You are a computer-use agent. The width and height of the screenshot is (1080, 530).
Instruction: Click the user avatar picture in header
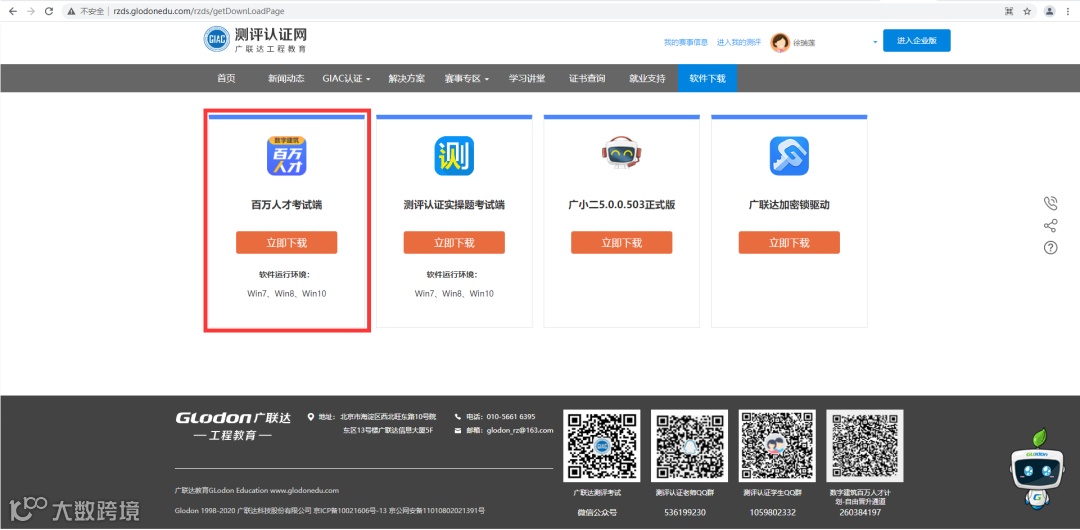coord(780,43)
